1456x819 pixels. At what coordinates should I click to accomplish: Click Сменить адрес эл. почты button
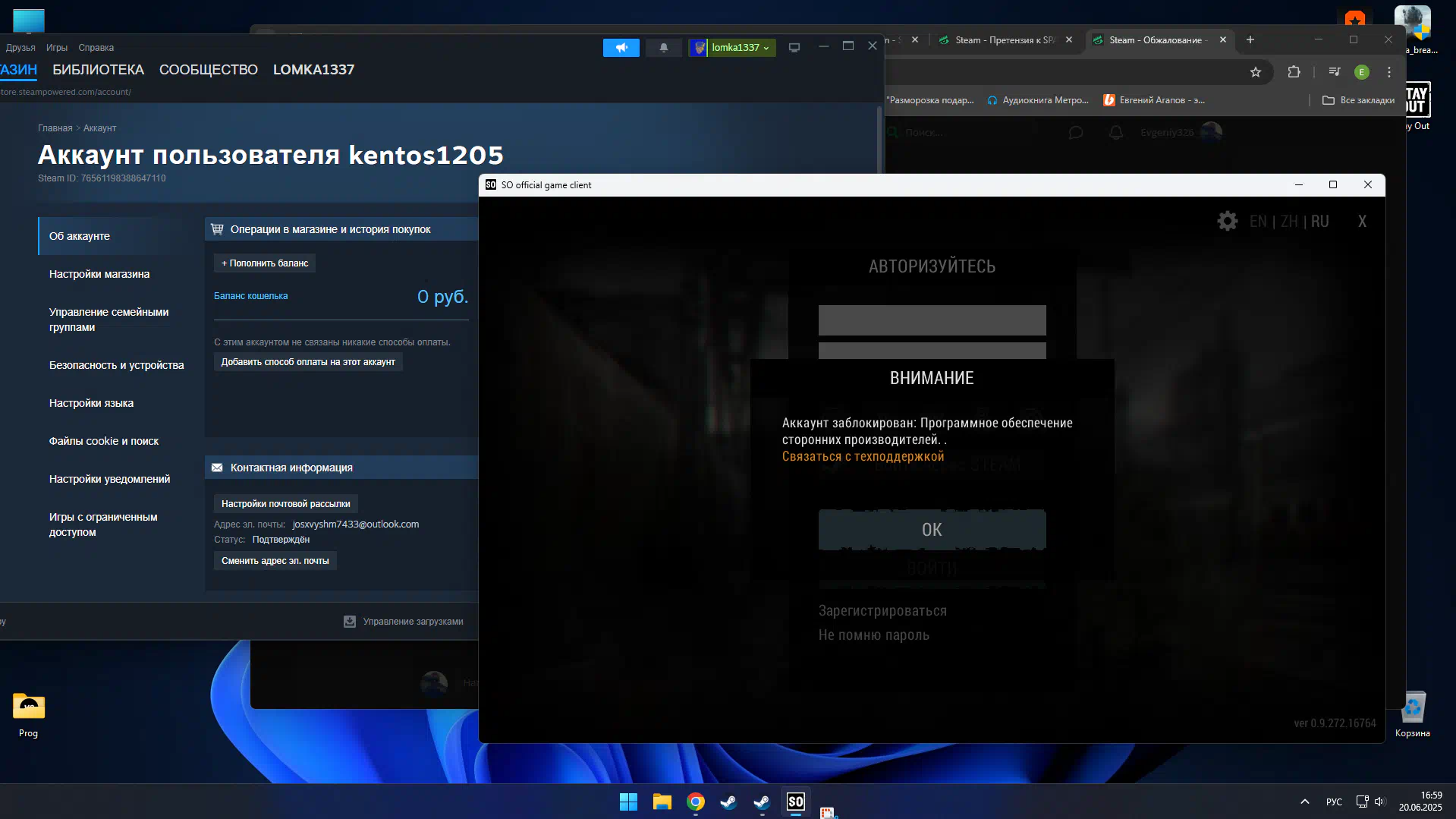tap(275, 561)
